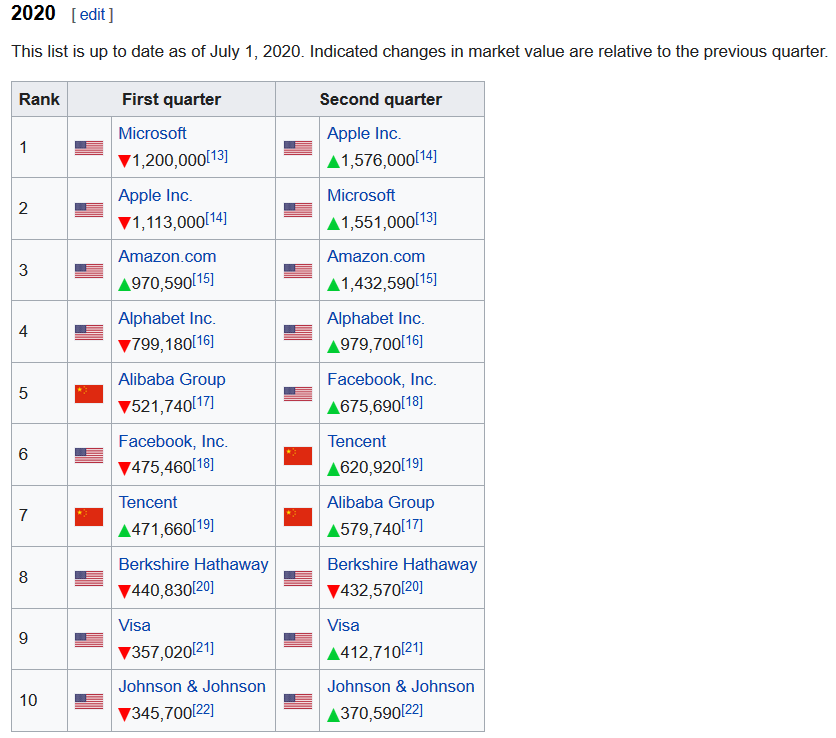Open the Microsoft link in Second quarter rank 2

361,195
